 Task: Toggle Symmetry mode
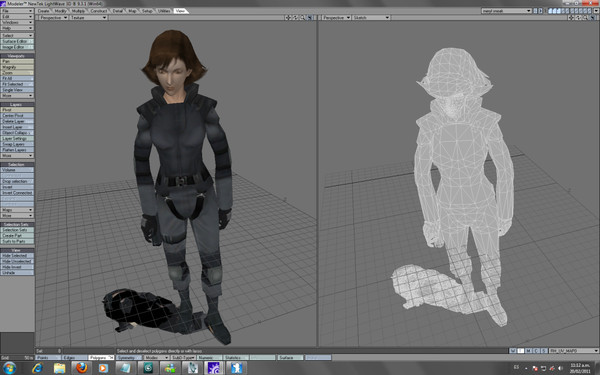[129, 358]
